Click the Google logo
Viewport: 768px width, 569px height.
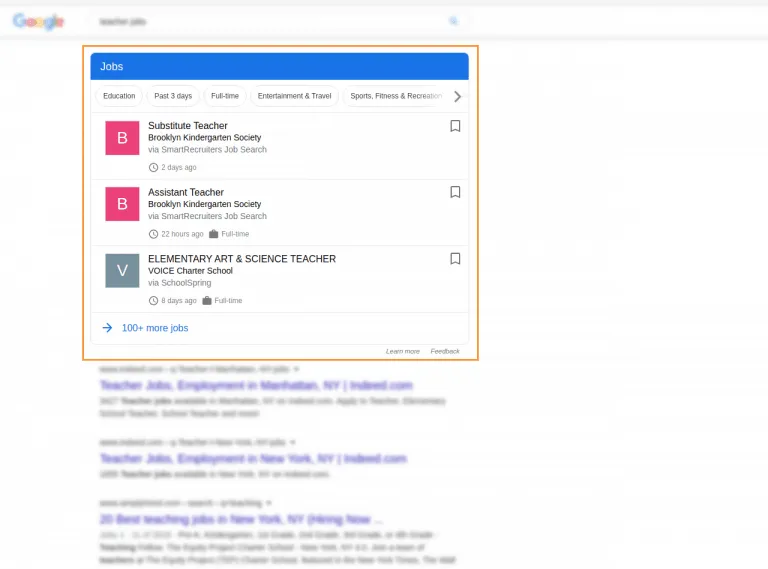coord(38,22)
